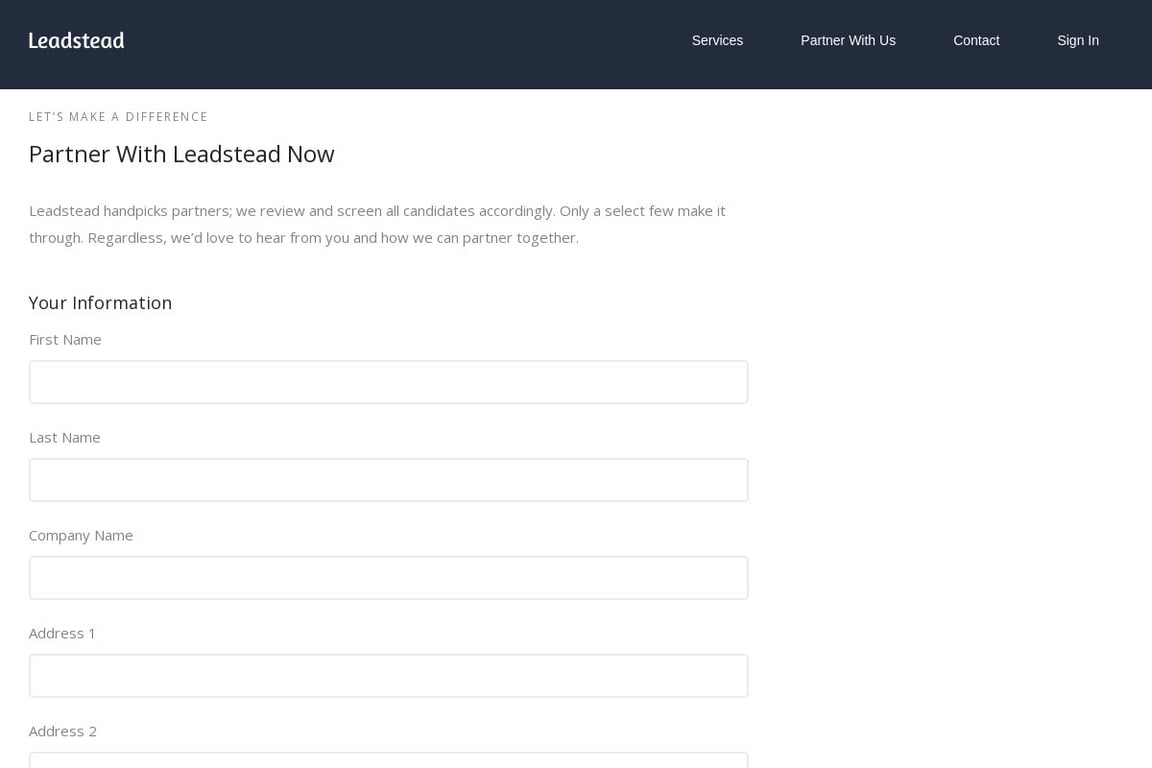Go to the Leadstead logo home link

(x=76, y=40)
